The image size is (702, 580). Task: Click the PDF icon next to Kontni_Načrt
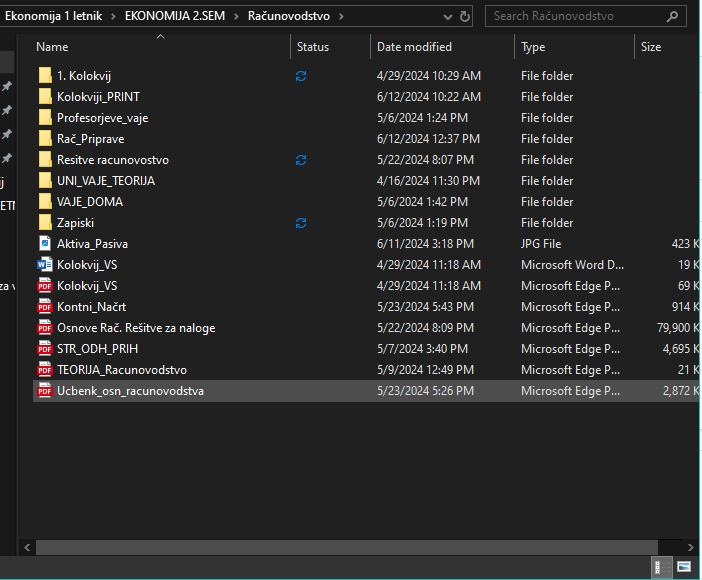click(x=44, y=307)
